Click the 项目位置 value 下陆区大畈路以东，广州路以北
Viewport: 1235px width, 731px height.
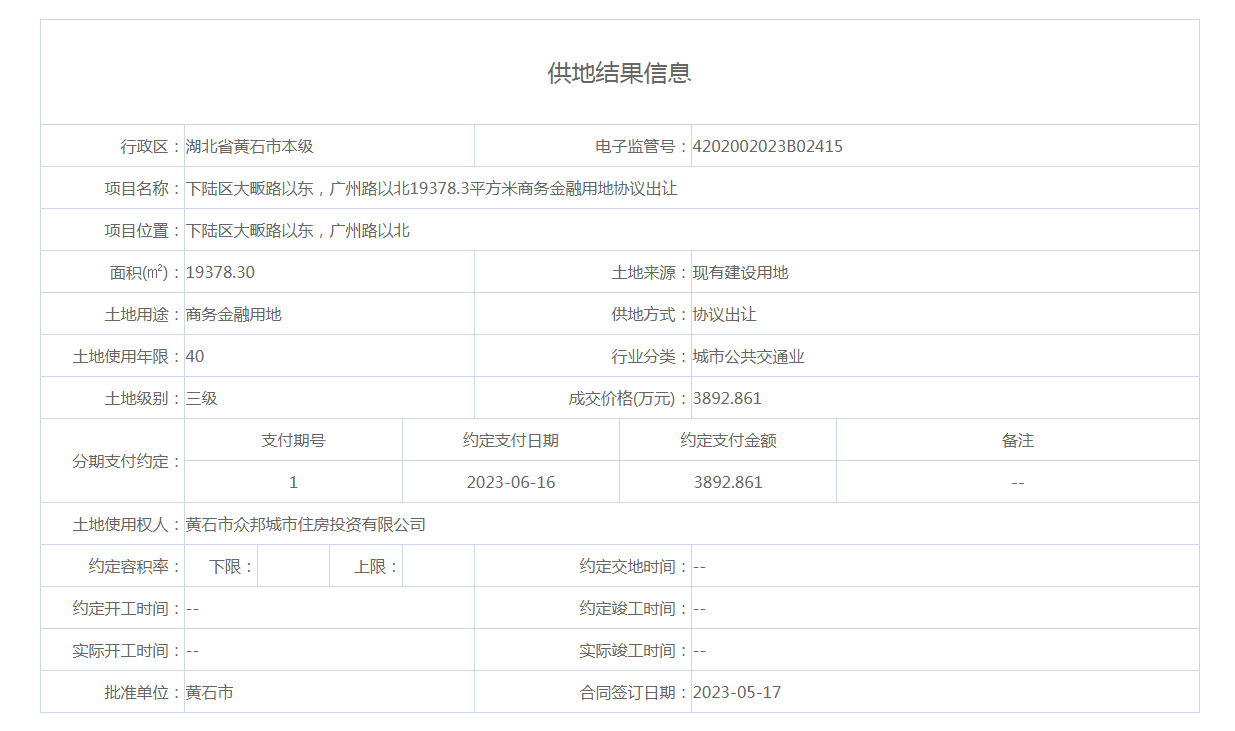(x=298, y=230)
